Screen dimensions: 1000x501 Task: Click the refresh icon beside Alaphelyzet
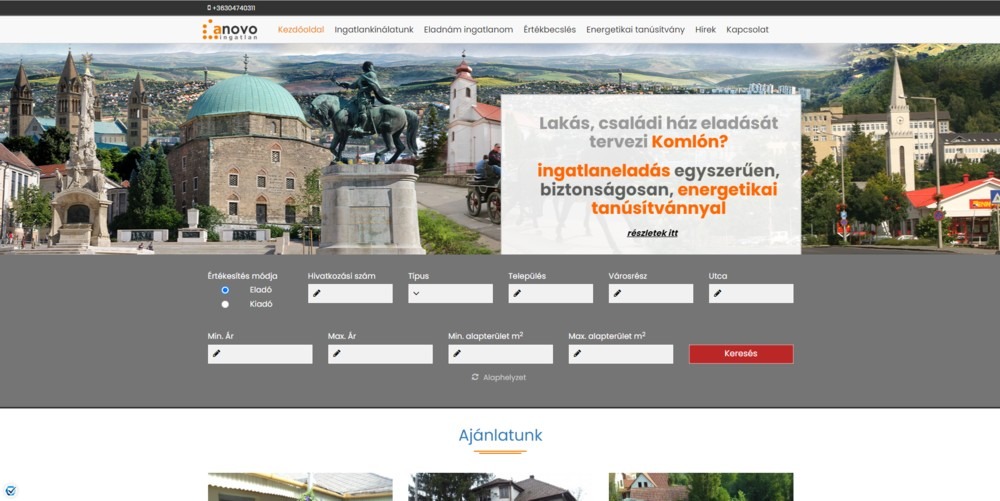(475, 377)
